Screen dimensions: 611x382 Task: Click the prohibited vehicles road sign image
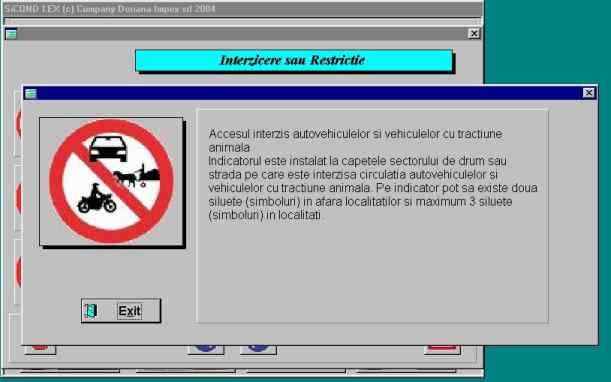tap(111, 182)
